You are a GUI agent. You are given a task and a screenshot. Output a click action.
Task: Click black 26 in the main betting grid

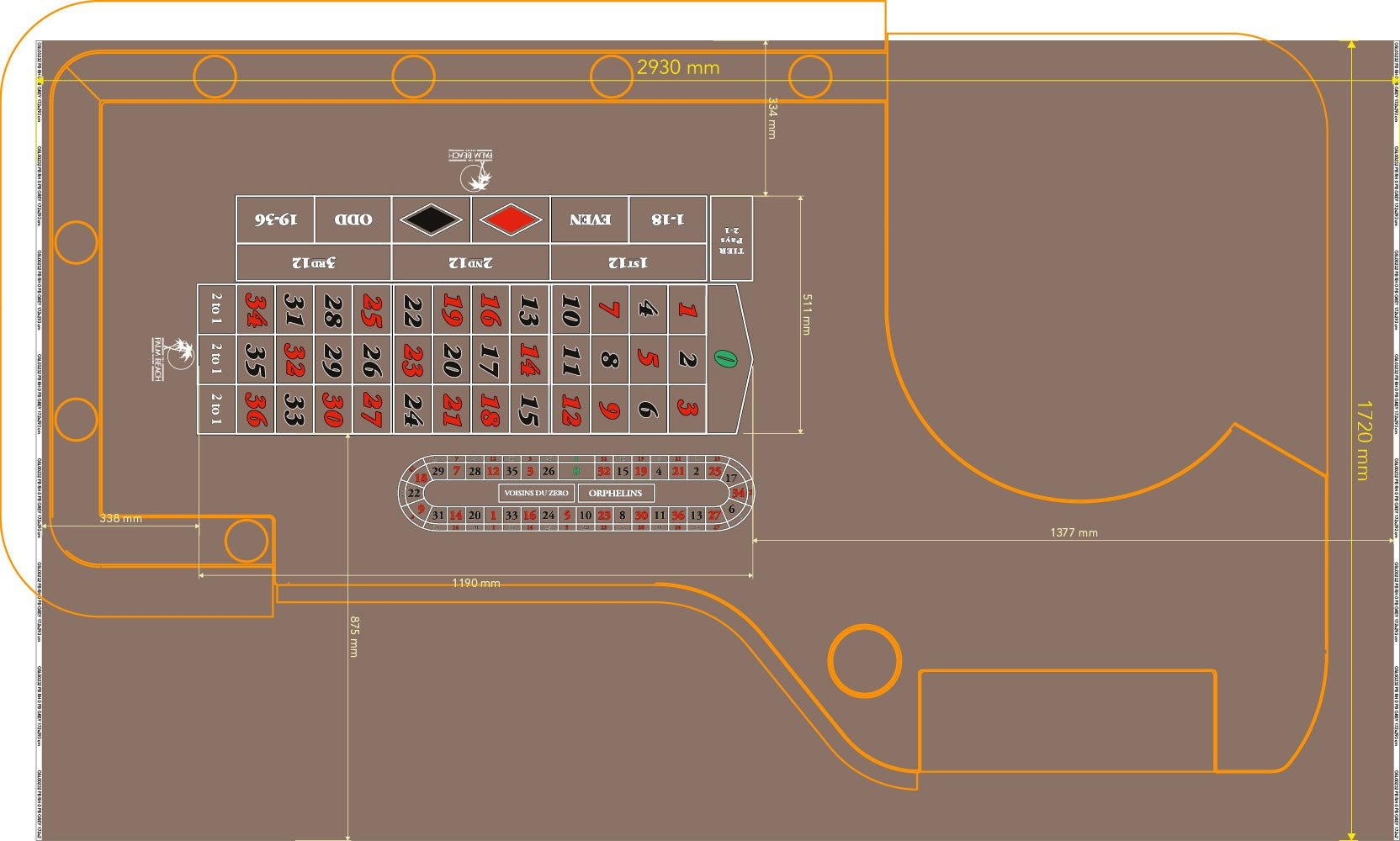coord(372,359)
